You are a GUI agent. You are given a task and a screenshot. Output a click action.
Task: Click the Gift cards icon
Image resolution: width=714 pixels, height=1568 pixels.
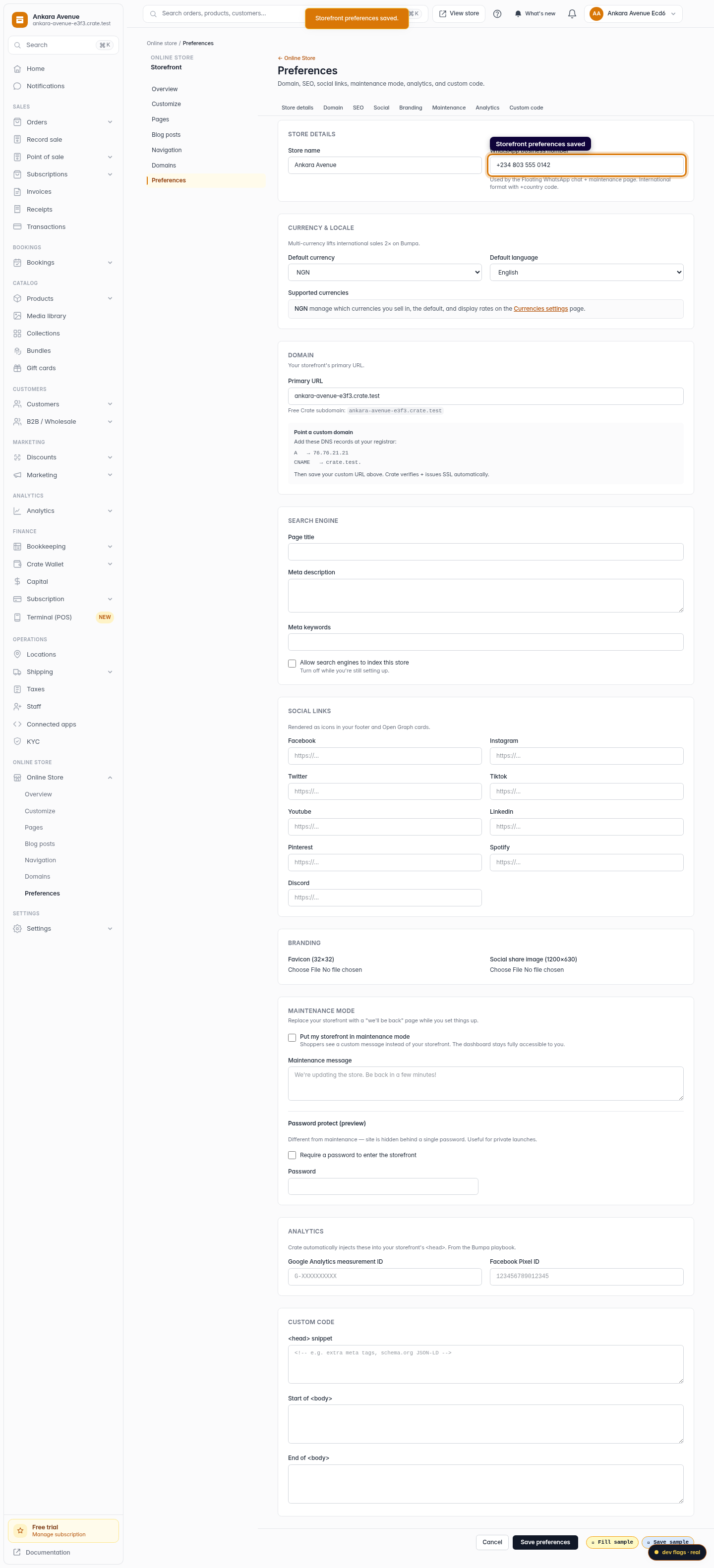coord(17,368)
